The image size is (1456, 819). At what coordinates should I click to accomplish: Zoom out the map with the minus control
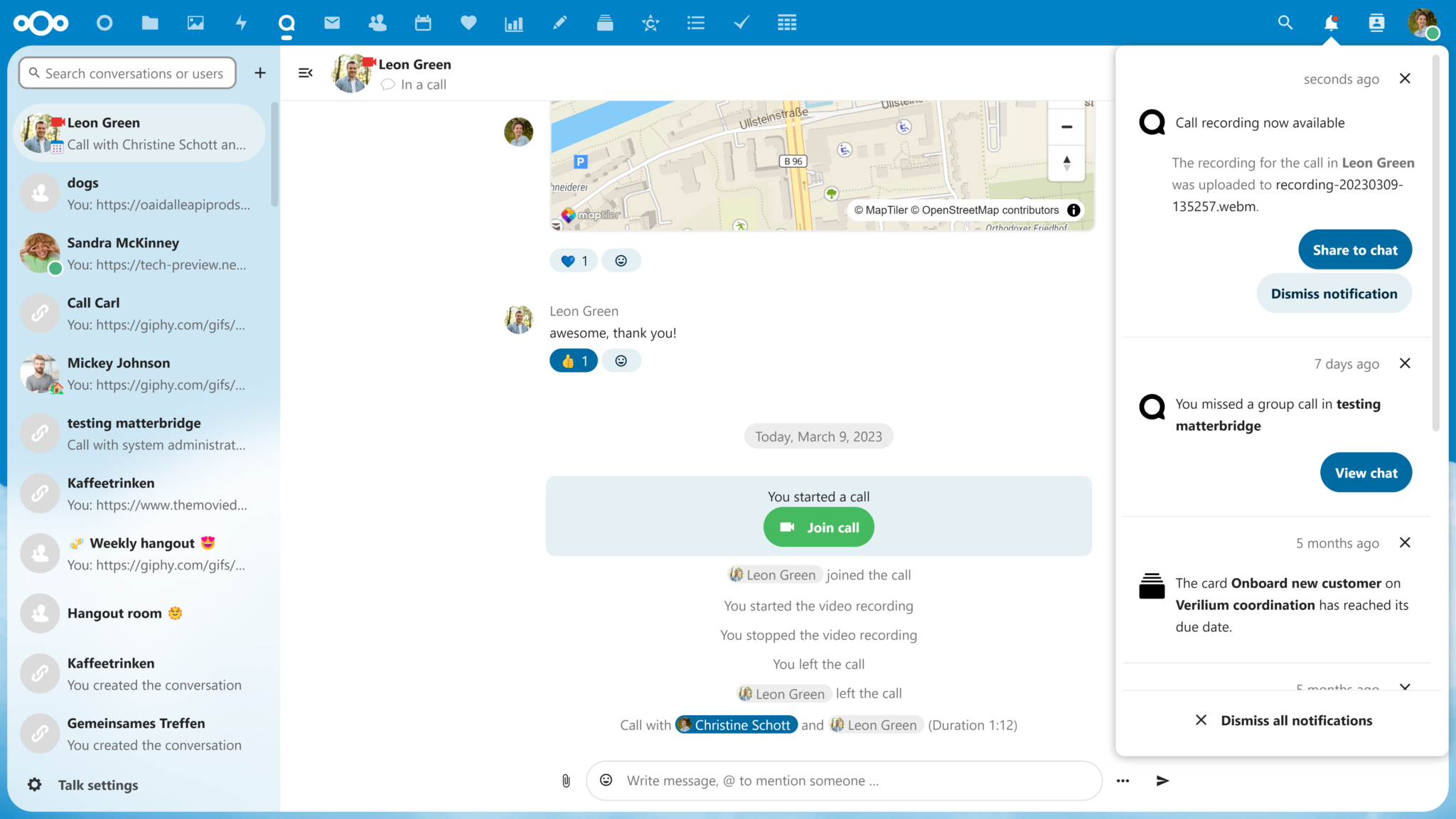coord(1066,127)
